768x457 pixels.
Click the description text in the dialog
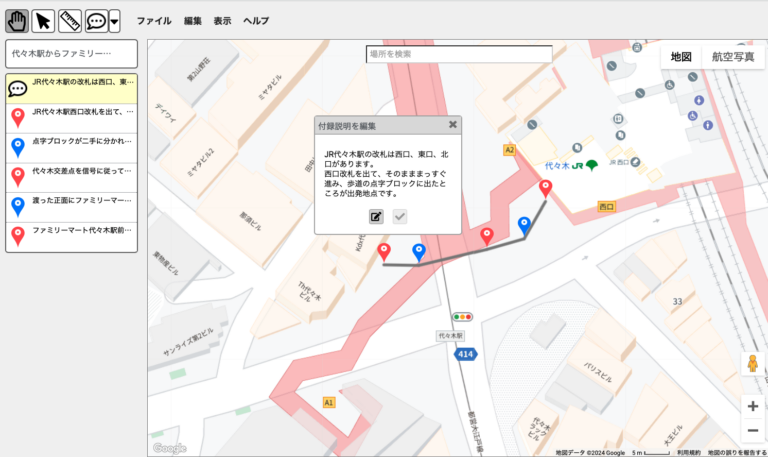[386, 174]
